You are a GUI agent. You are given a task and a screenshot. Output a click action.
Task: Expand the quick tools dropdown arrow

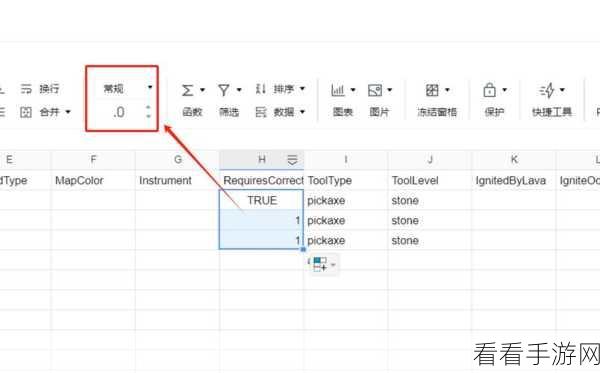pyautogui.click(x=562, y=90)
